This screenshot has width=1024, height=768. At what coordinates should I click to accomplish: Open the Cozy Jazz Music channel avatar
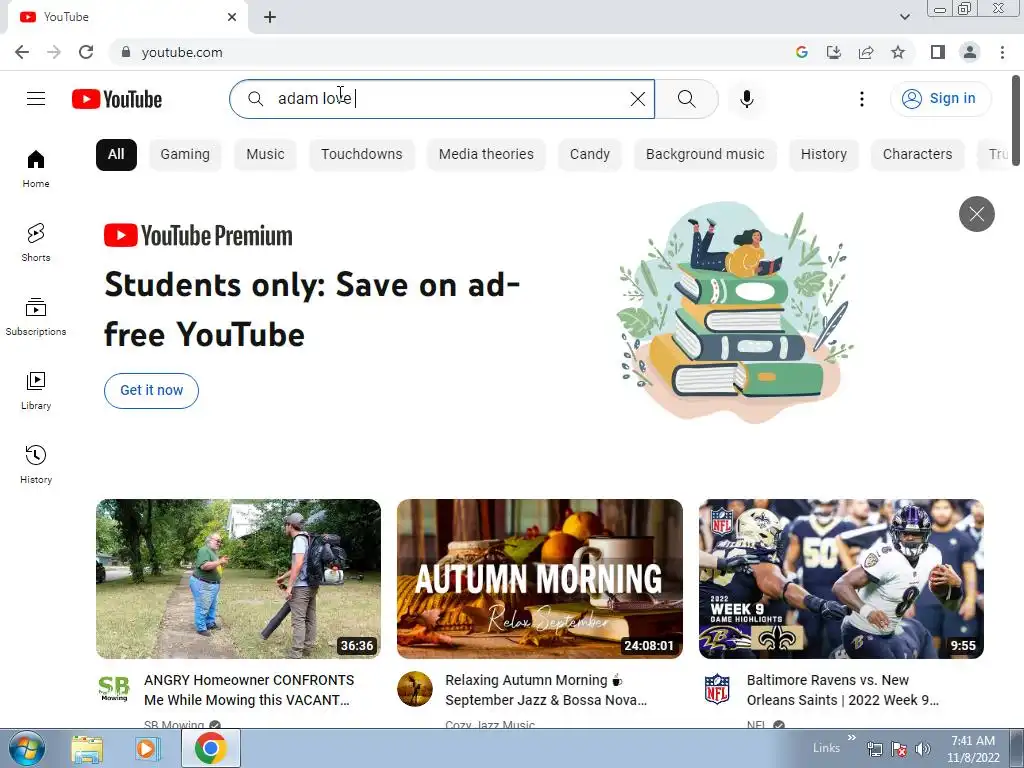pyautogui.click(x=415, y=689)
